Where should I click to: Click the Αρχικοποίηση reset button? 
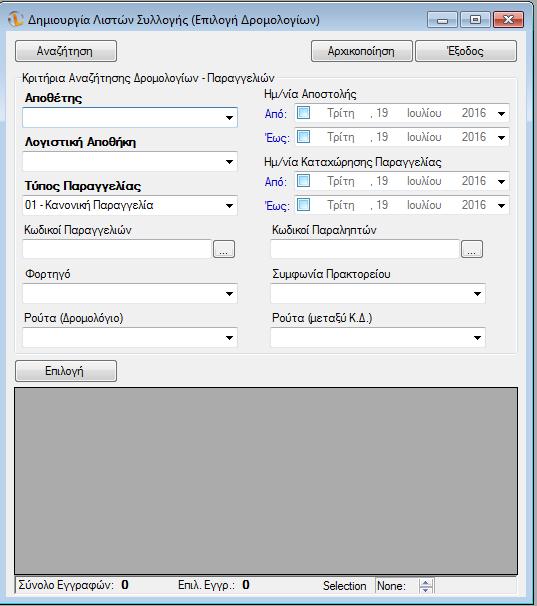(x=361, y=51)
